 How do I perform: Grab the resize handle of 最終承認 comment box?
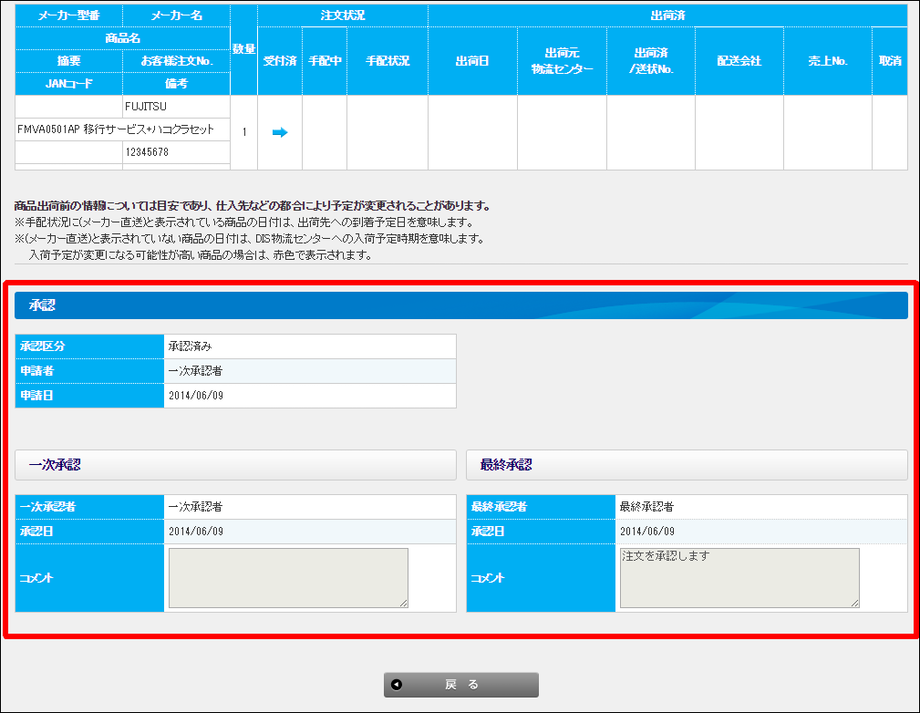[855, 602]
